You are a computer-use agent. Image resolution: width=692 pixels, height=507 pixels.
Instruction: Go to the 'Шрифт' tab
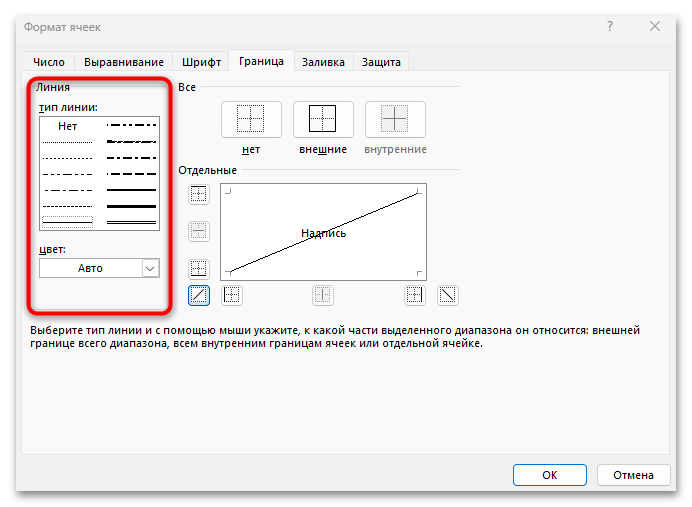point(200,62)
